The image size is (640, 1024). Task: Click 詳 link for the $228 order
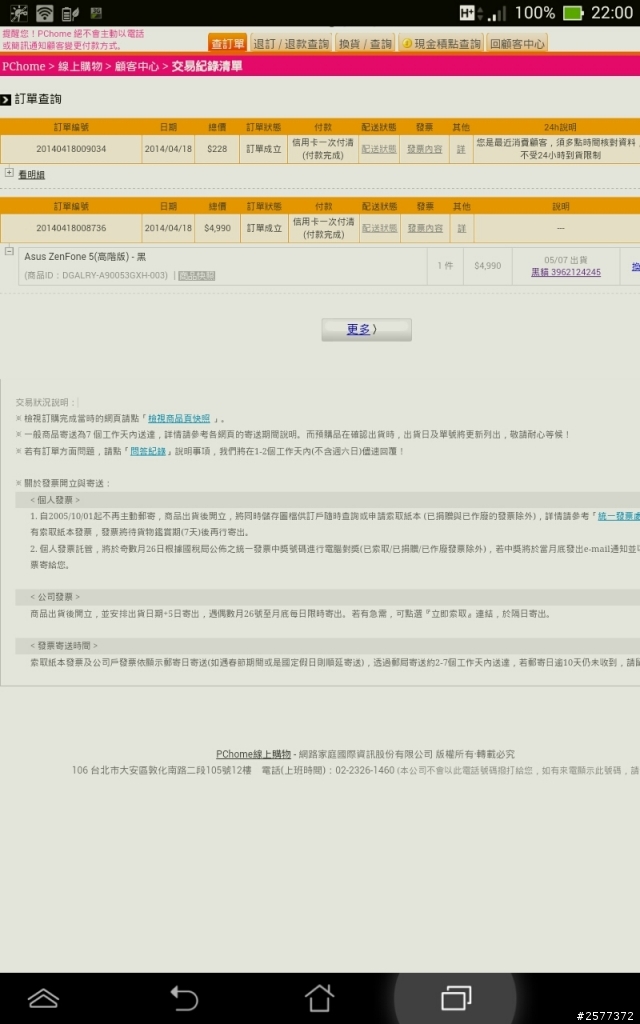coord(461,149)
